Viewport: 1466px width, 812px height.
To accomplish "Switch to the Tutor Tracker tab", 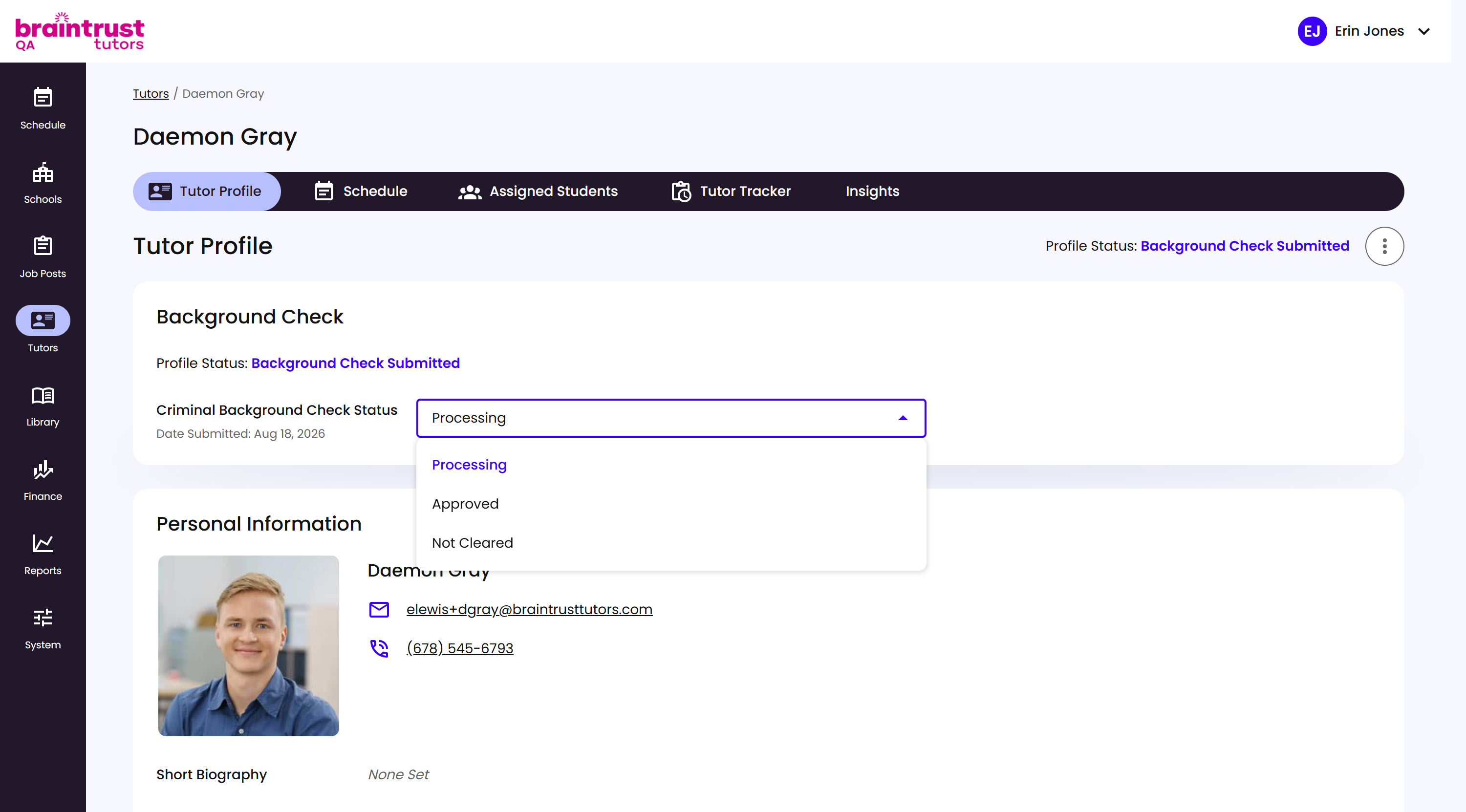I will (731, 192).
